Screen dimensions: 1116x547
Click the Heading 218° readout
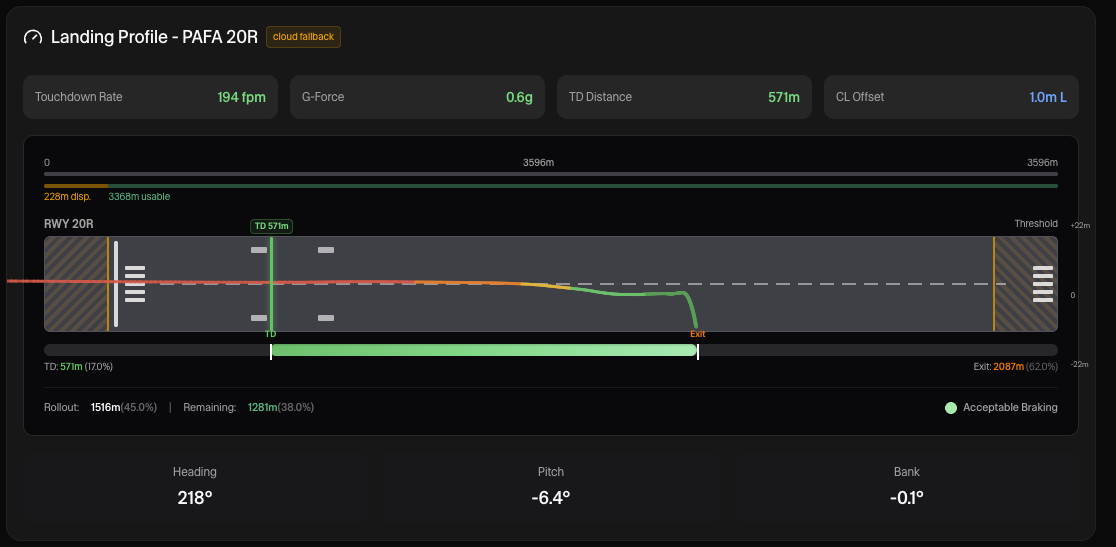tap(194, 487)
